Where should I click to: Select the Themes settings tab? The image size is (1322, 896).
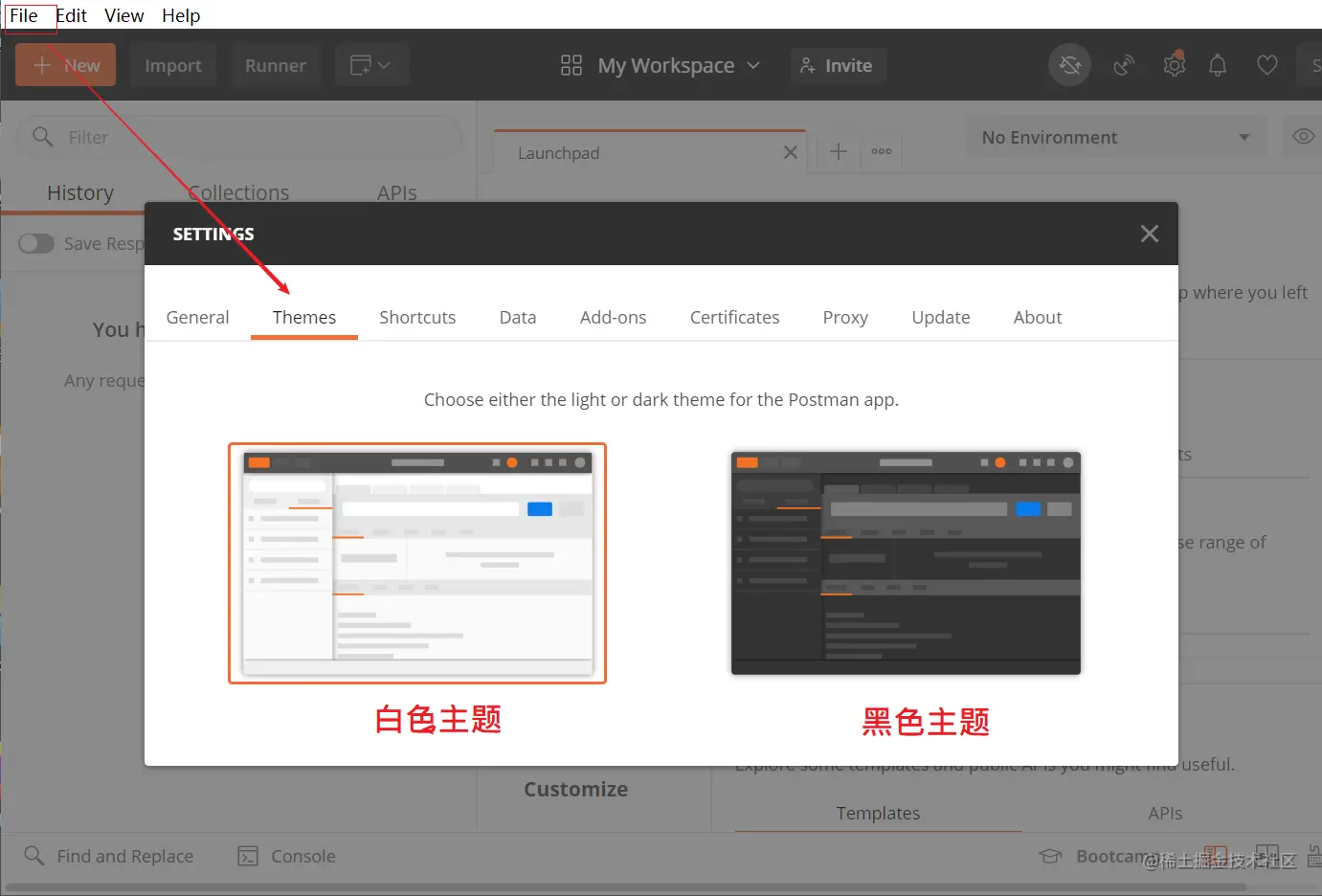(x=304, y=318)
